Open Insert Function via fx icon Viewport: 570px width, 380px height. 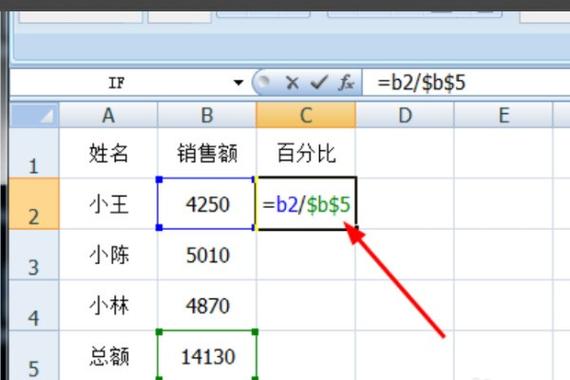click(x=346, y=83)
